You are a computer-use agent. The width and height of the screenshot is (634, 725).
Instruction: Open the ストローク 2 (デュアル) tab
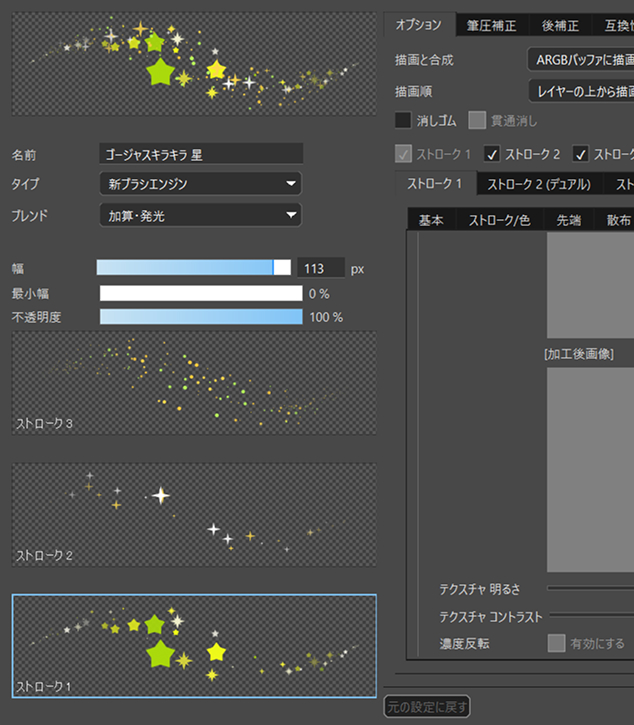tap(538, 184)
